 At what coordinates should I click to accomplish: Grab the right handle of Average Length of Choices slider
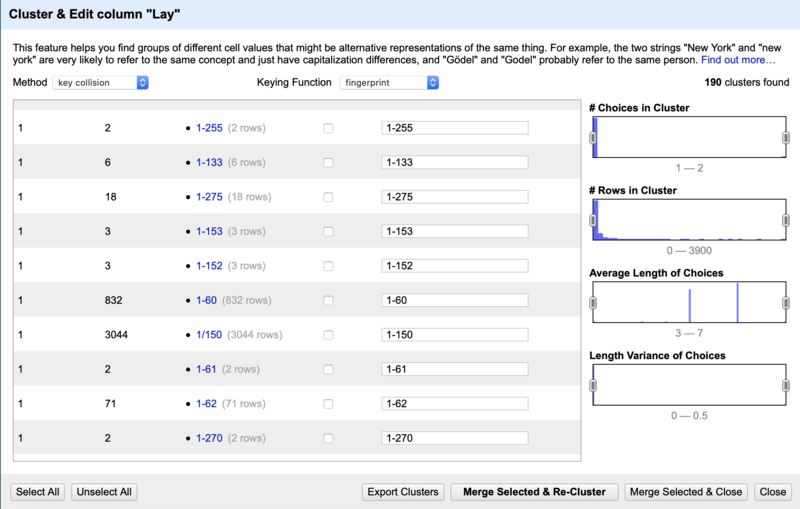[x=786, y=303]
